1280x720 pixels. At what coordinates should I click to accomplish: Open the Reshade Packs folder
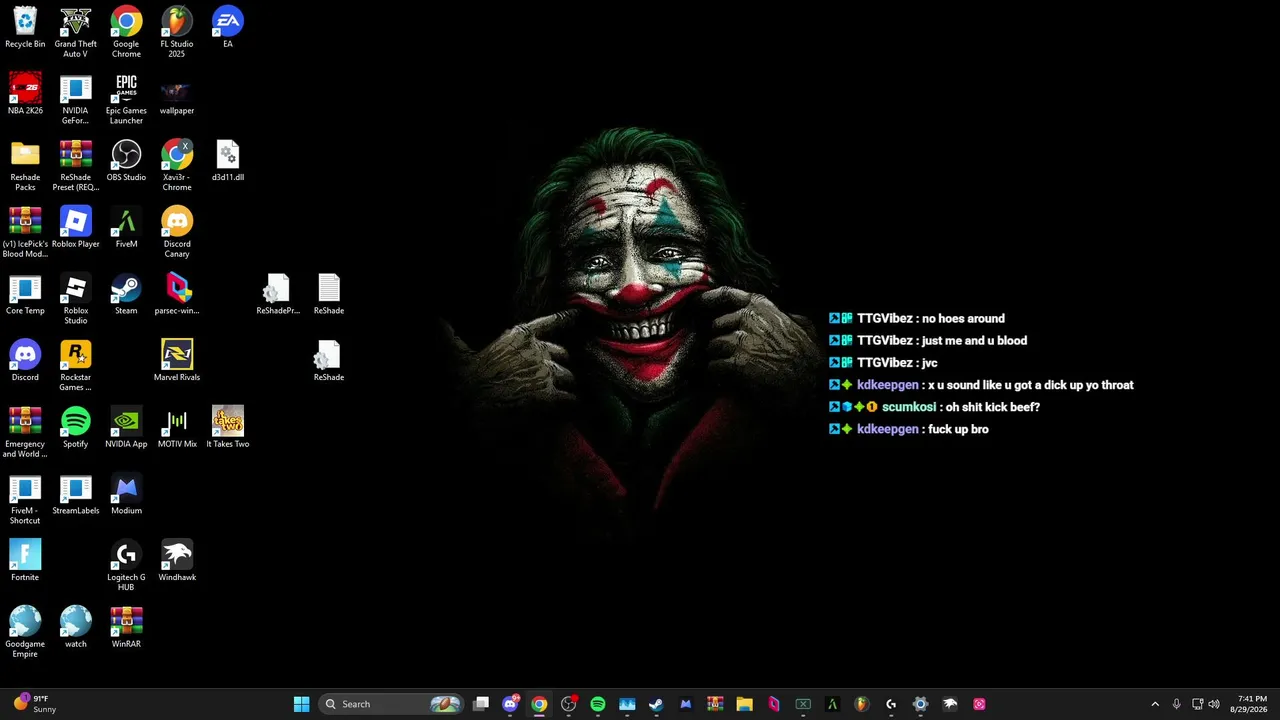pos(25,166)
